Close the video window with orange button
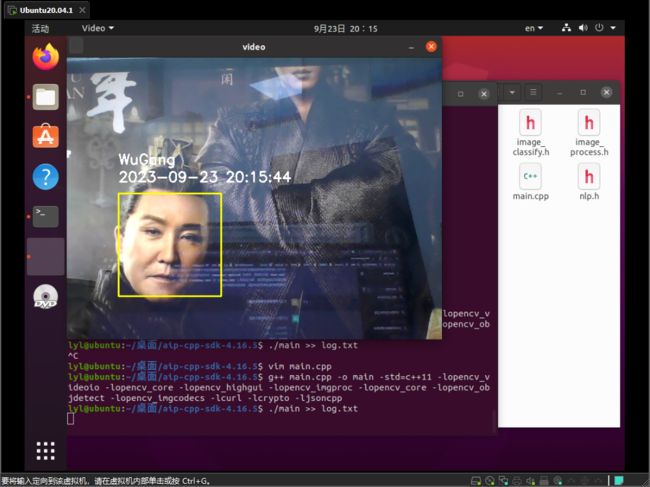Screen dimensions: 650x487 (x=431, y=46)
